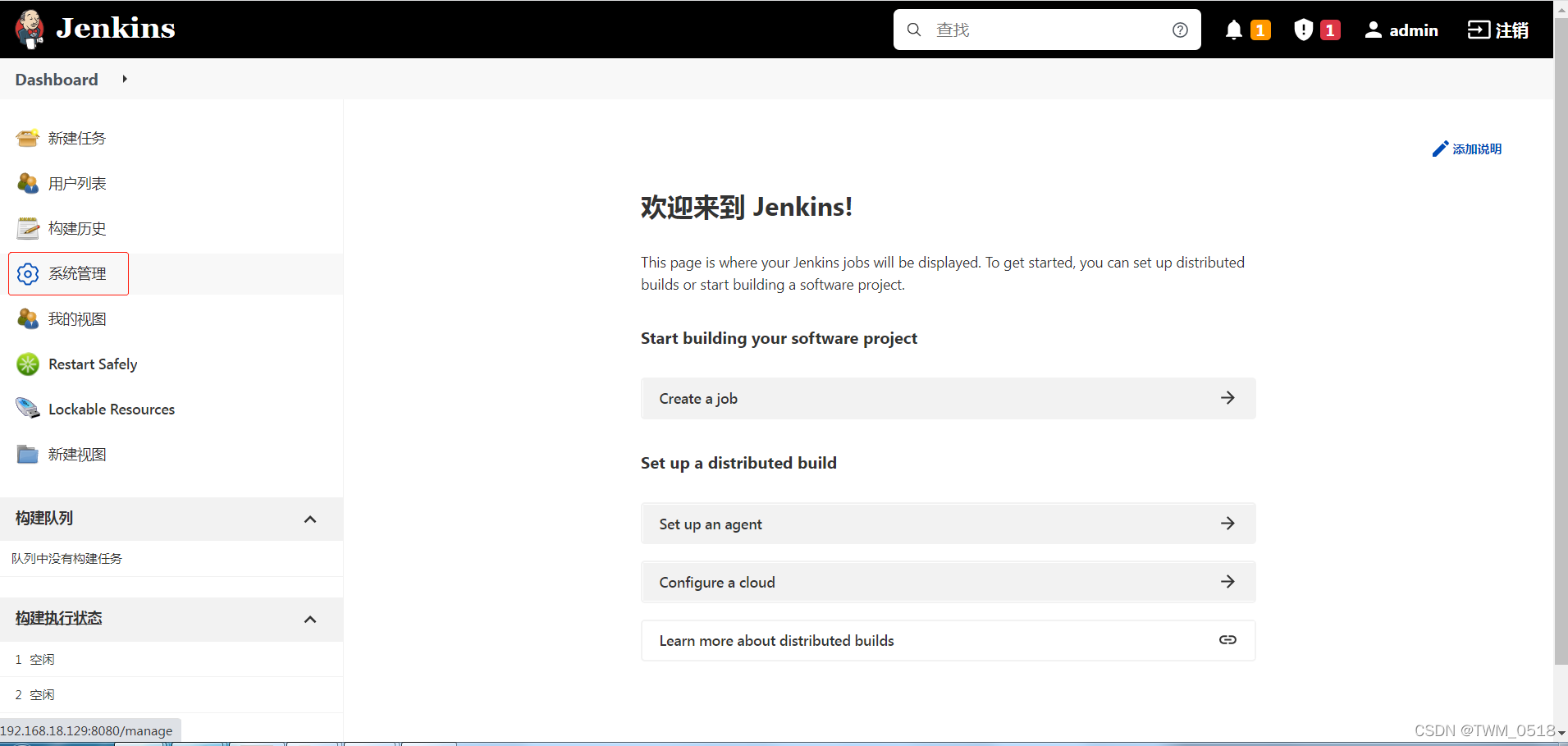Screen dimensions: 1568x746
Task: Click arrow icon on Configure a cloud
Action: point(1227,582)
